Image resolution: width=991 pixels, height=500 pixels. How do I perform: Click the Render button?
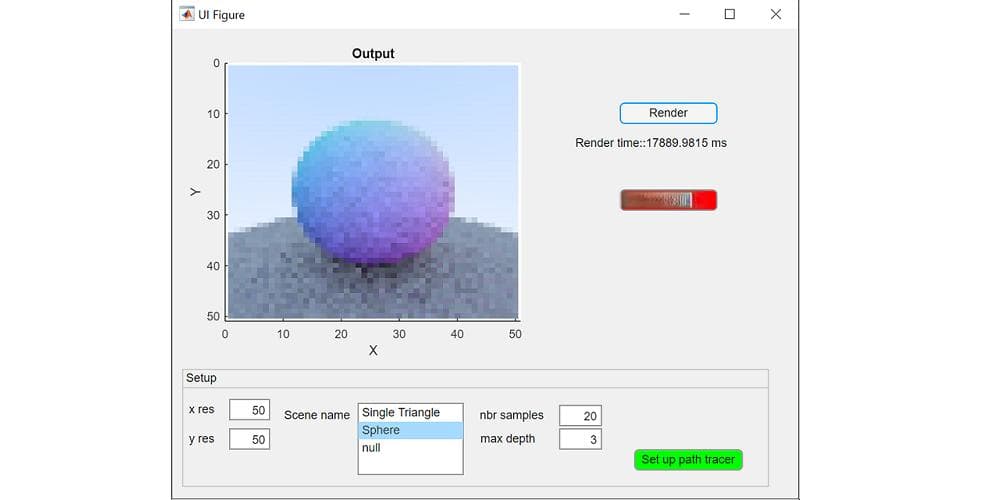668,113
